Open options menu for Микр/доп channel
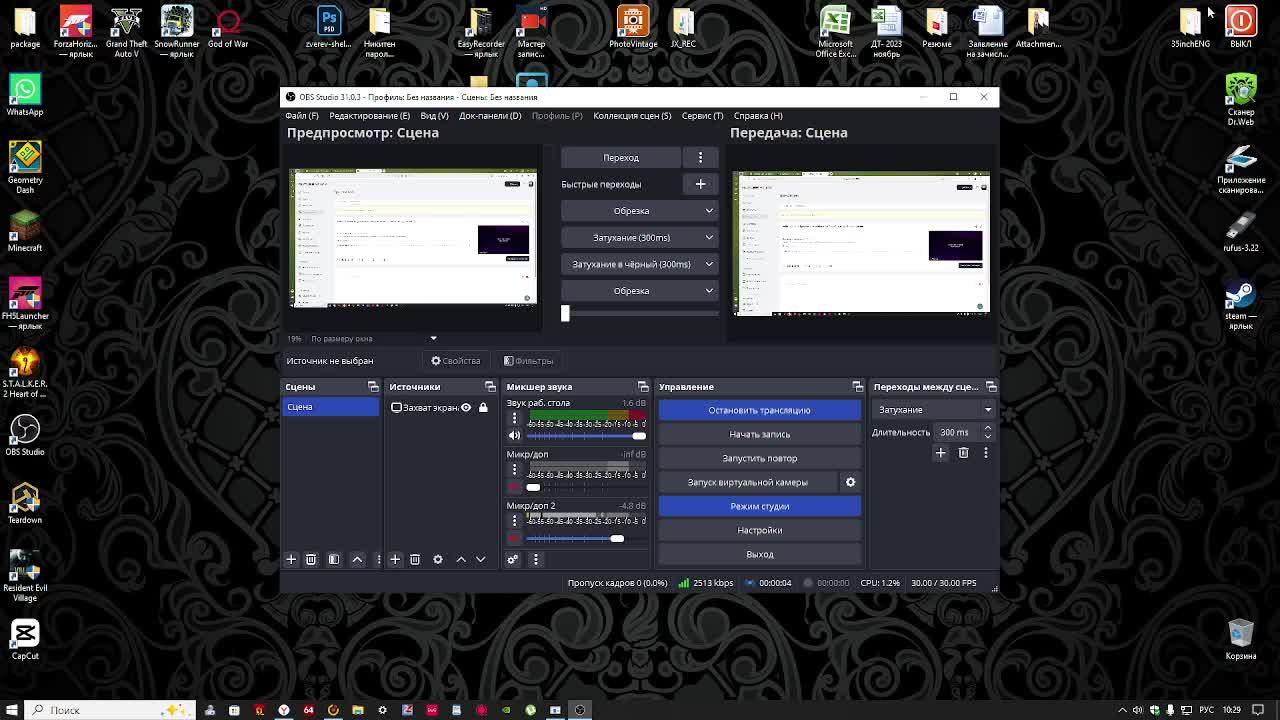1280x720 pixels. pos(514,470)
